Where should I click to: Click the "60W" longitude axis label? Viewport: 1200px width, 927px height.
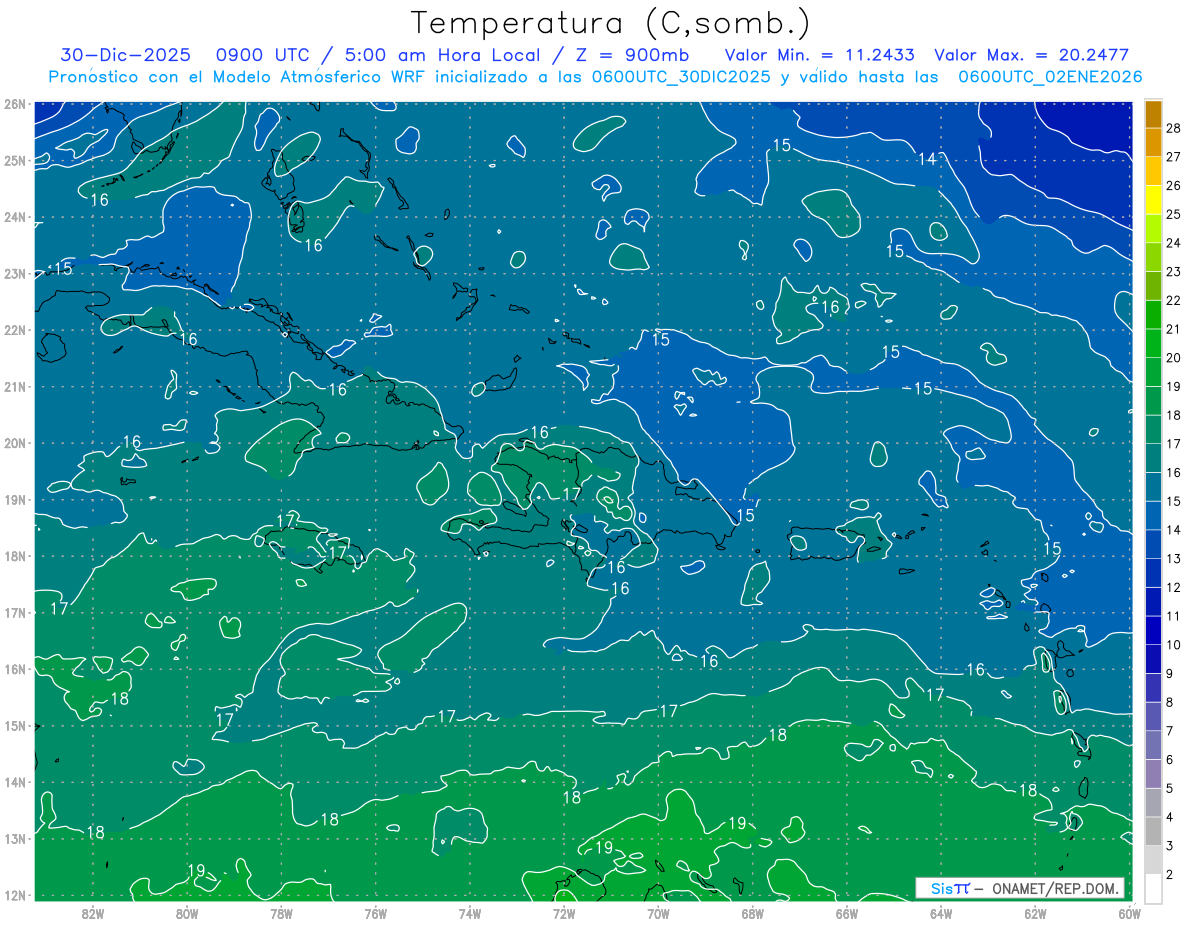pyautogui.click(x=1130, y=913)
